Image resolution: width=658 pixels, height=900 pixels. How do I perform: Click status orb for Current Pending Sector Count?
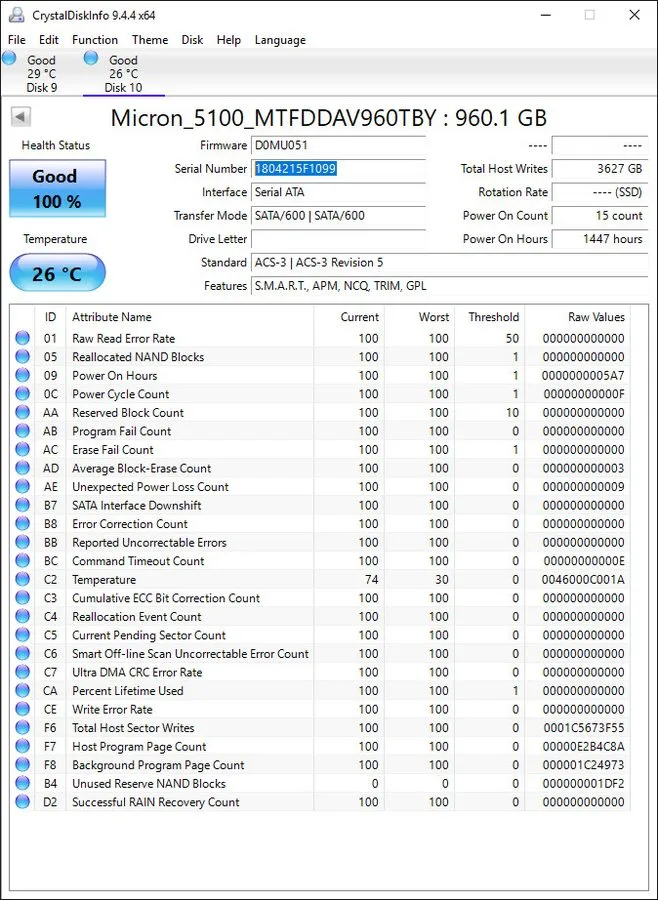coord(22,635)
